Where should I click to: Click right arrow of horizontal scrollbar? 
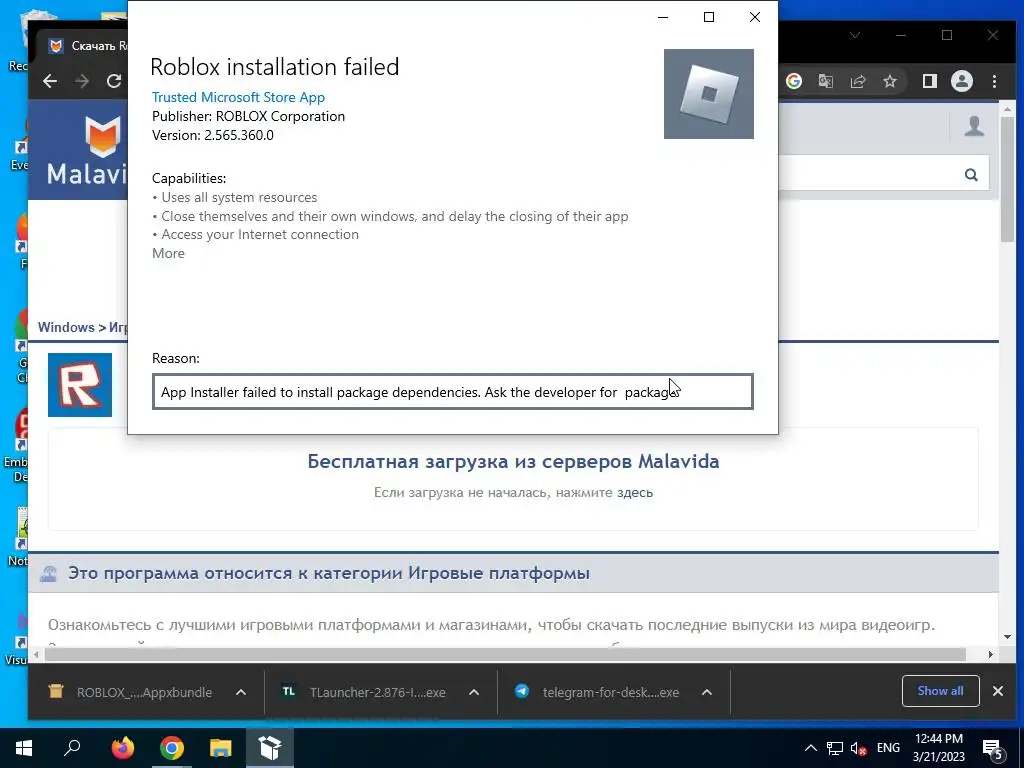(991, 654)
